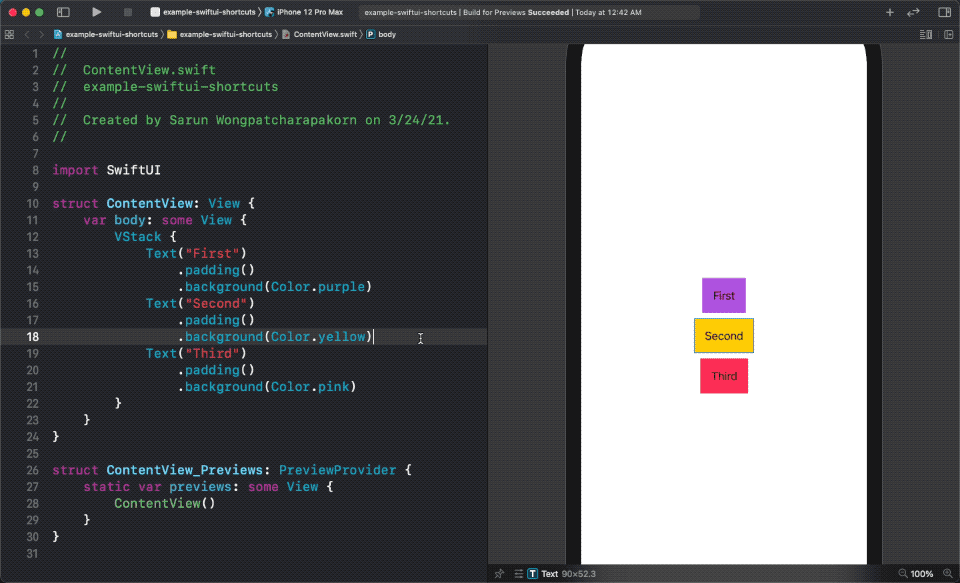Open editor options above the code editor
This screenshot has height=583, width=960.
pos(925,34)
